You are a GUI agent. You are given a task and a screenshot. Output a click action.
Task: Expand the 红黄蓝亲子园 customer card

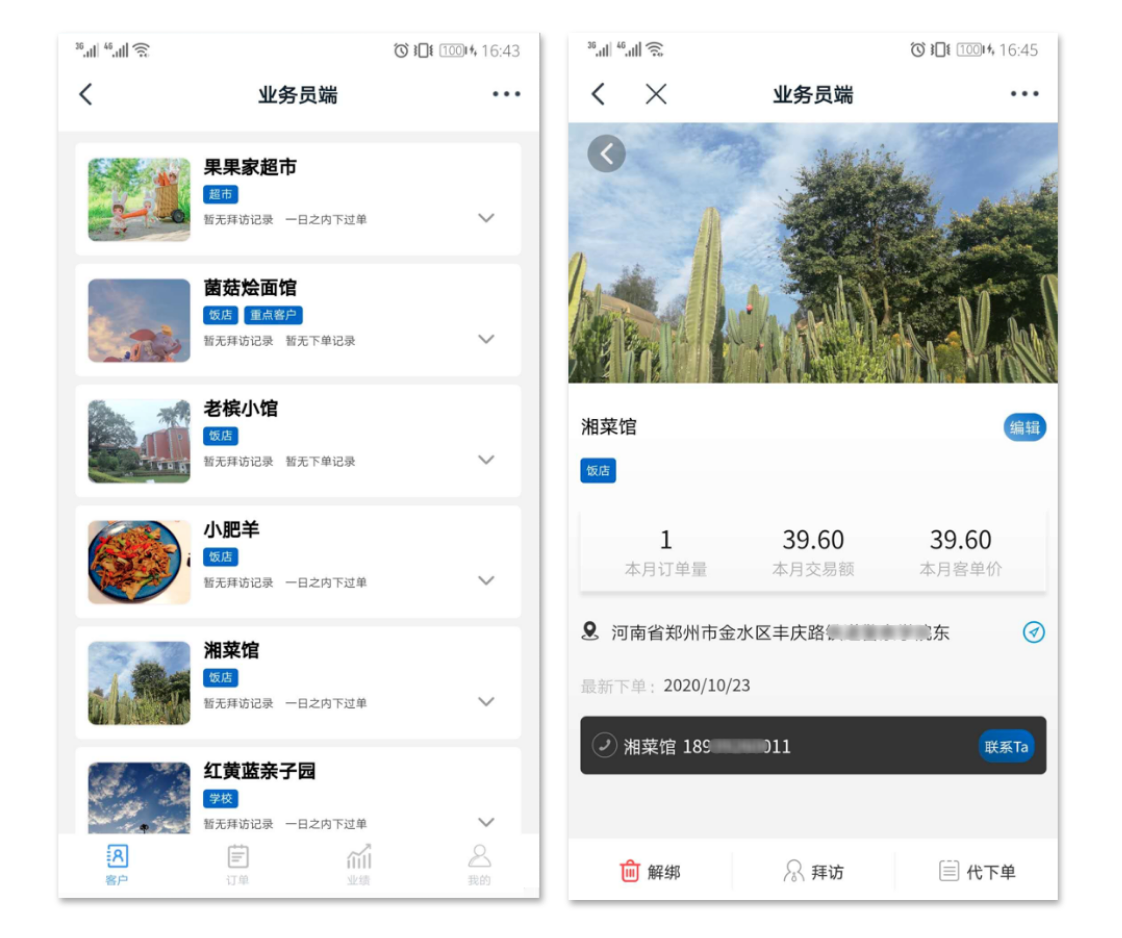click(487, 822)
